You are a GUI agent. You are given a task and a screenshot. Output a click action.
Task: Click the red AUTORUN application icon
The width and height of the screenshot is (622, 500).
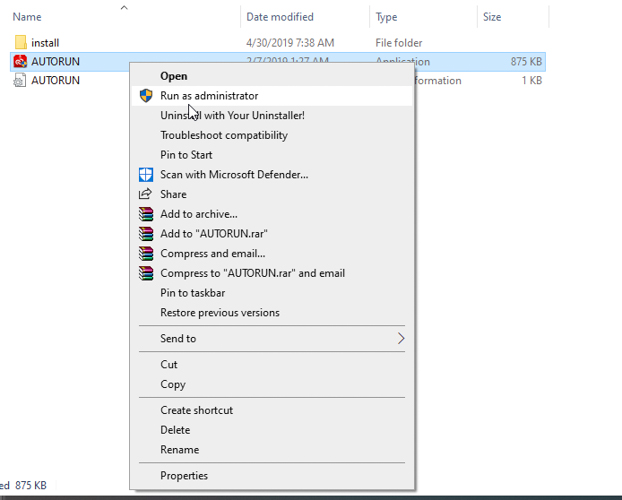pos(21,62)
